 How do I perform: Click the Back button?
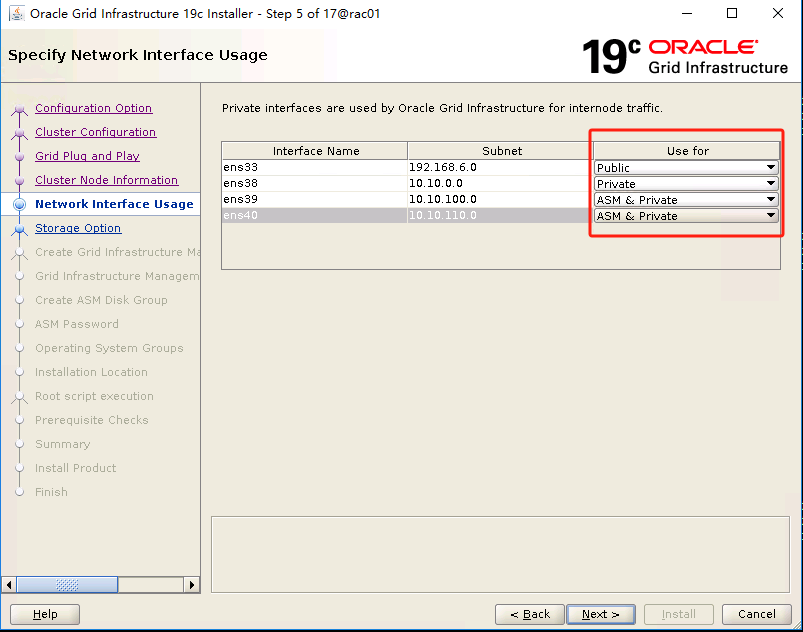(x=530, y=614)
